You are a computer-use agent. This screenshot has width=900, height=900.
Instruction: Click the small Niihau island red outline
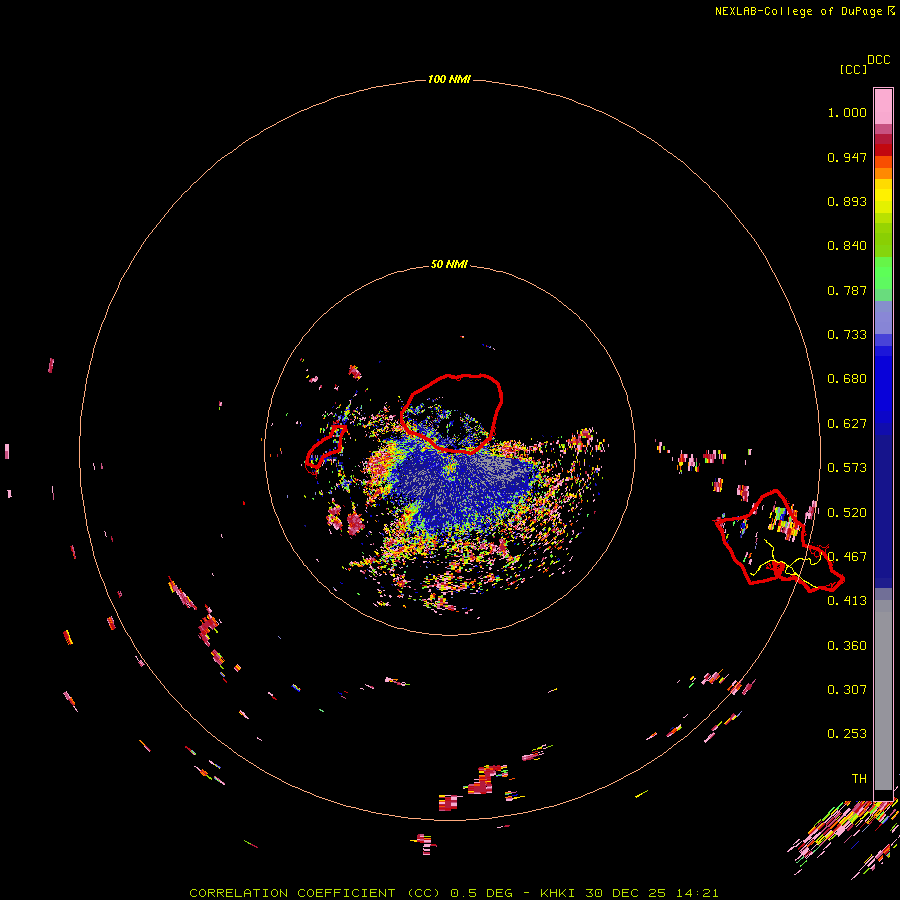pyautogui.click(x=326, y=449)
